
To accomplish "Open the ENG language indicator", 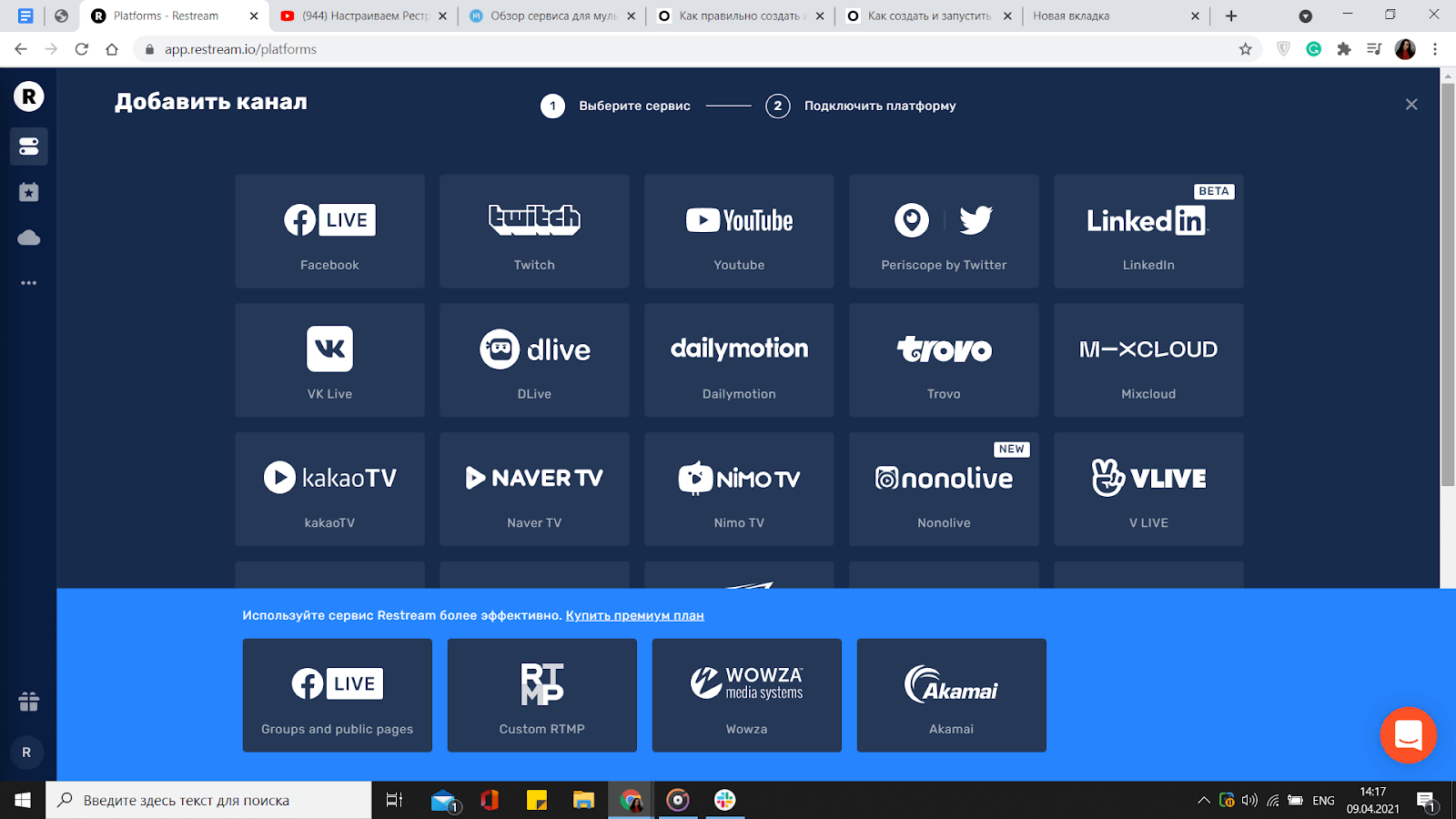I will [1323, 801].
